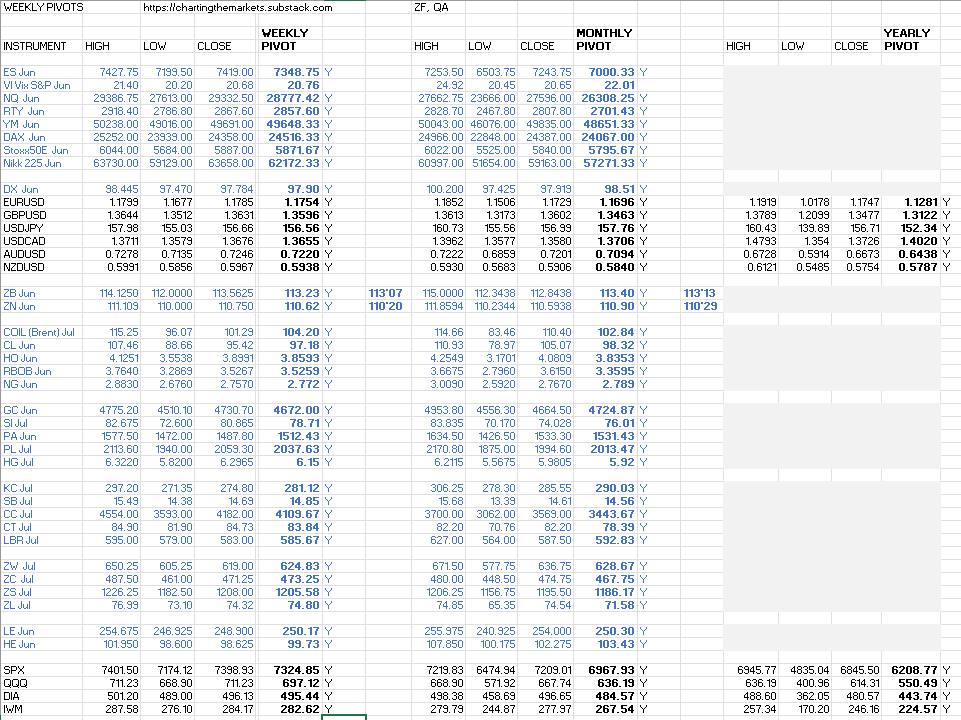Select the COIL (Brent) Jul cell
Image resolution: width=961 pixels, height=720 pixels.
tap(39, 332)
